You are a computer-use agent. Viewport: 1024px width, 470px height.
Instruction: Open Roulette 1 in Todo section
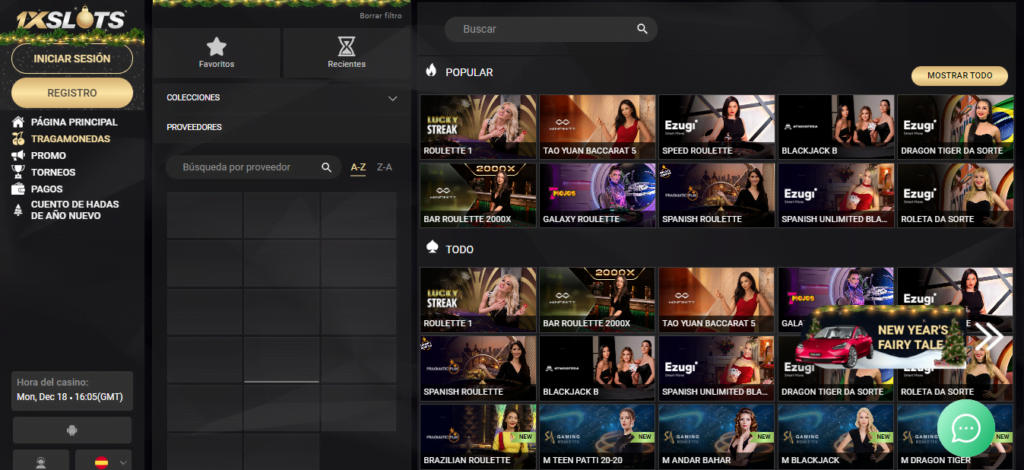[x=478, y=299]
